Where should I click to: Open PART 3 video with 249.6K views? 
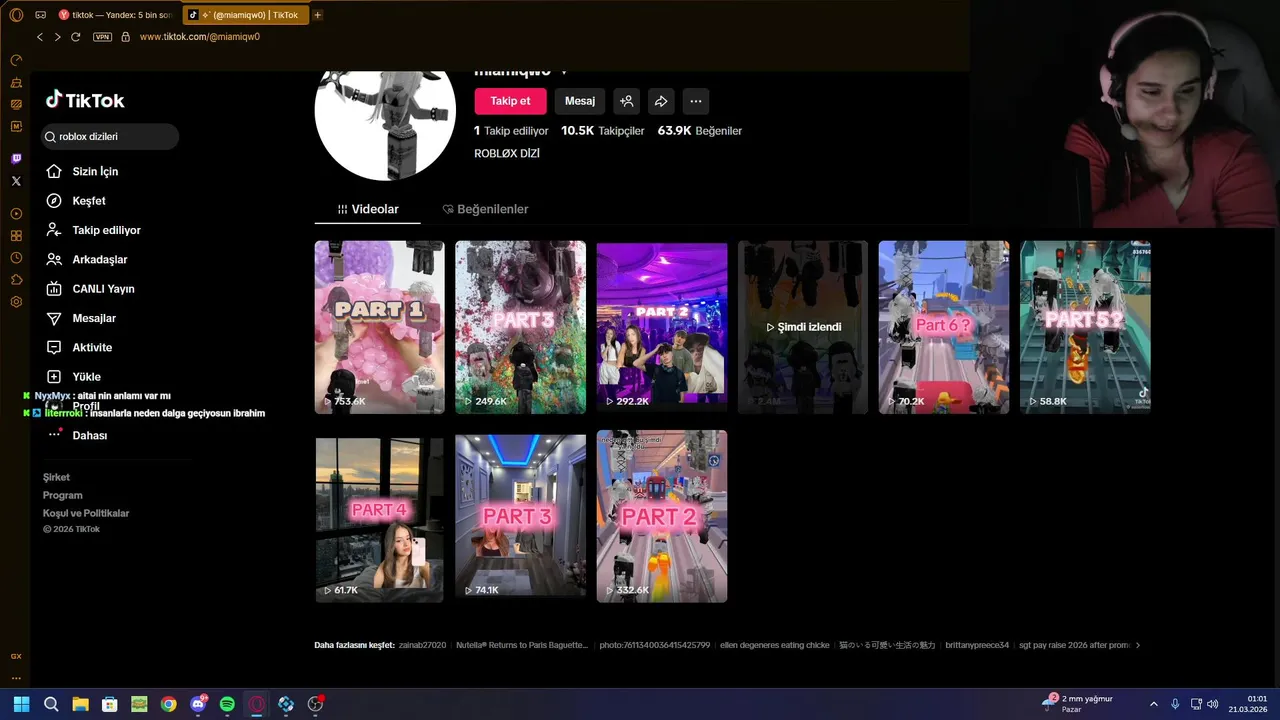(521, 327)
